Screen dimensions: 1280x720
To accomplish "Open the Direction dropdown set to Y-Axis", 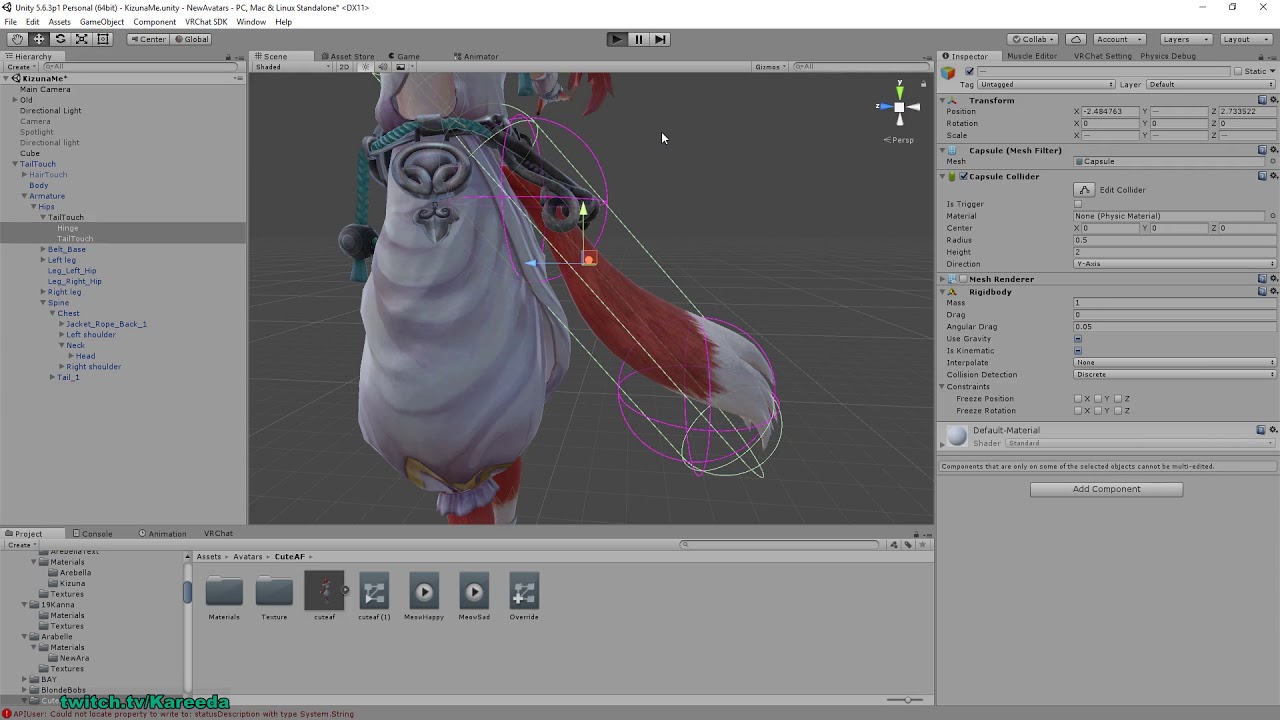I will tap(1175, 264).
